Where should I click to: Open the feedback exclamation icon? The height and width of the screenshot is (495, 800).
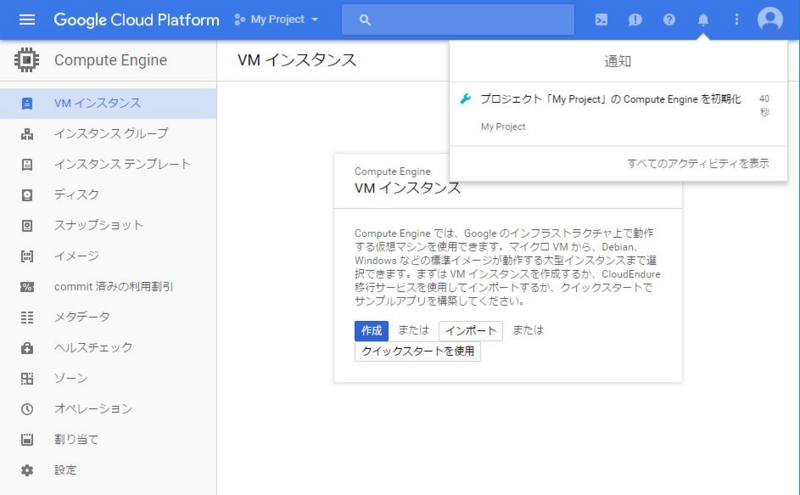[x=635, y=20]
